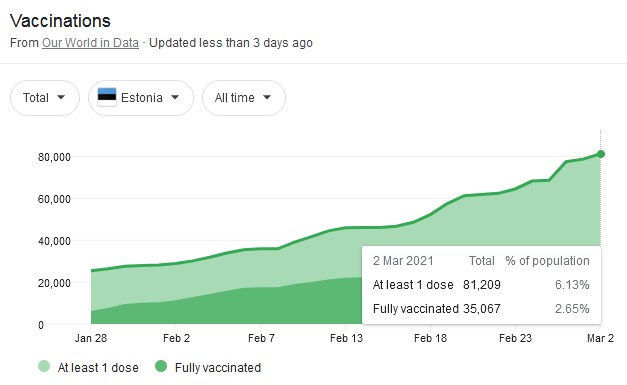
Task: Click the 81,209 total in the tooltip
Action: click(x=482, y=285)
